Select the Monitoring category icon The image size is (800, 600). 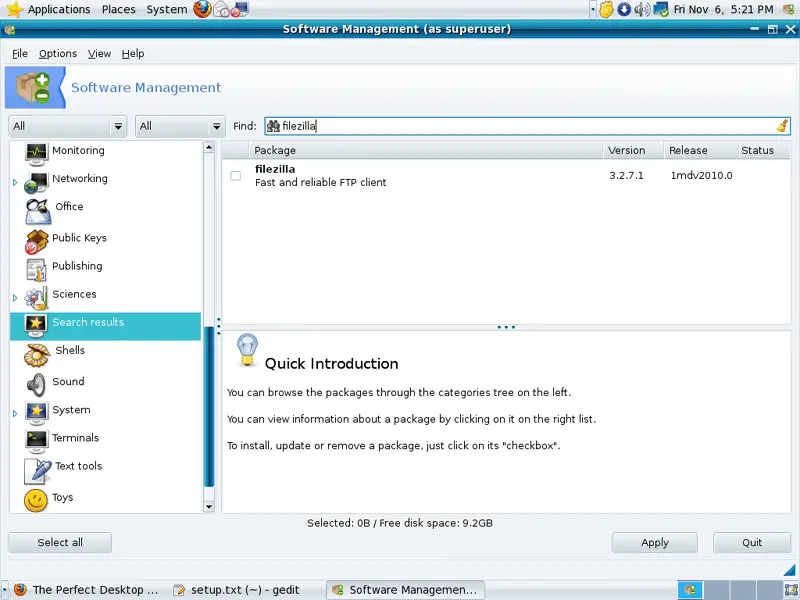click(36, 153)
